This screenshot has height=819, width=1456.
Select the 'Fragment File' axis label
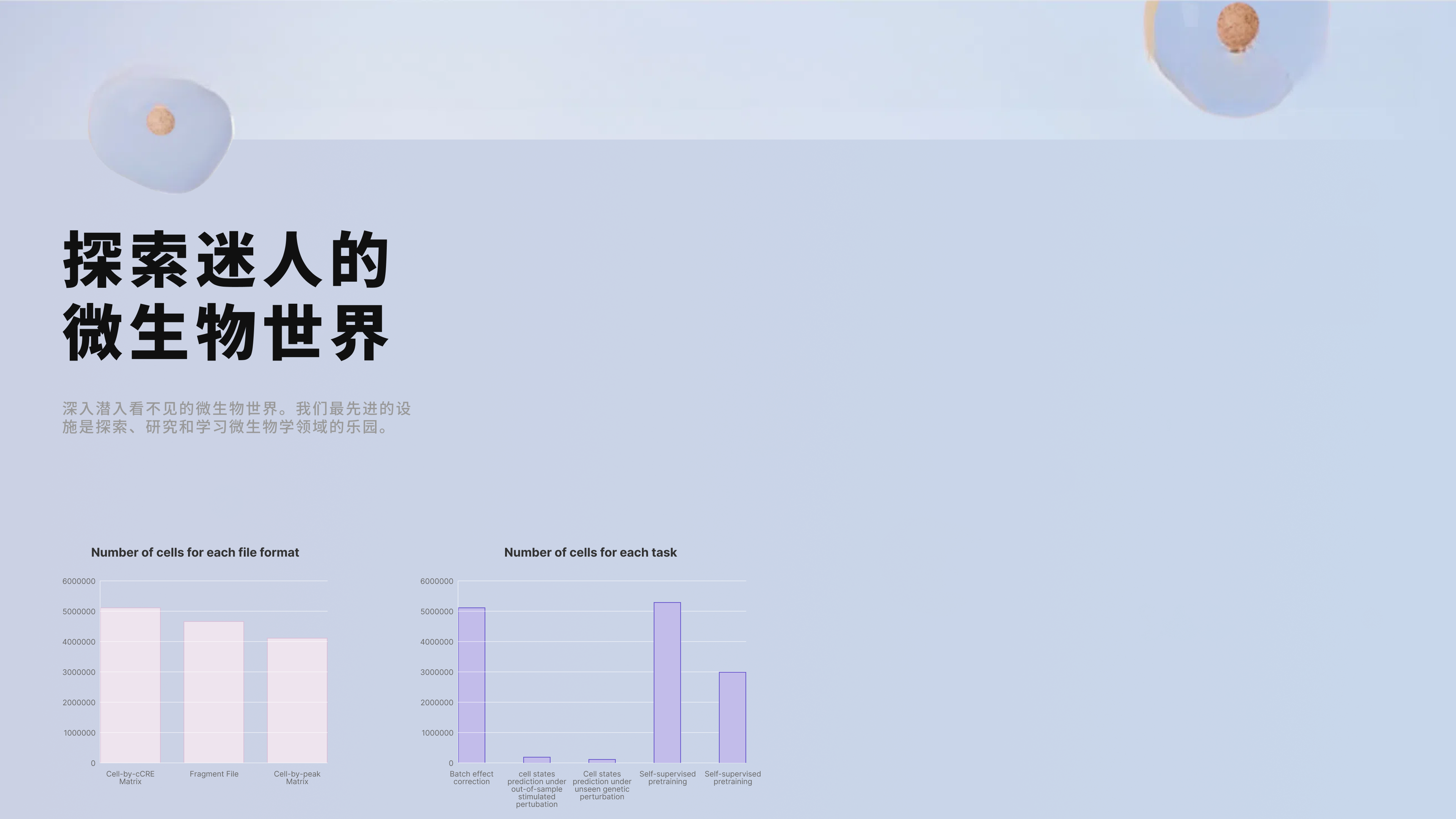(213, 774)
